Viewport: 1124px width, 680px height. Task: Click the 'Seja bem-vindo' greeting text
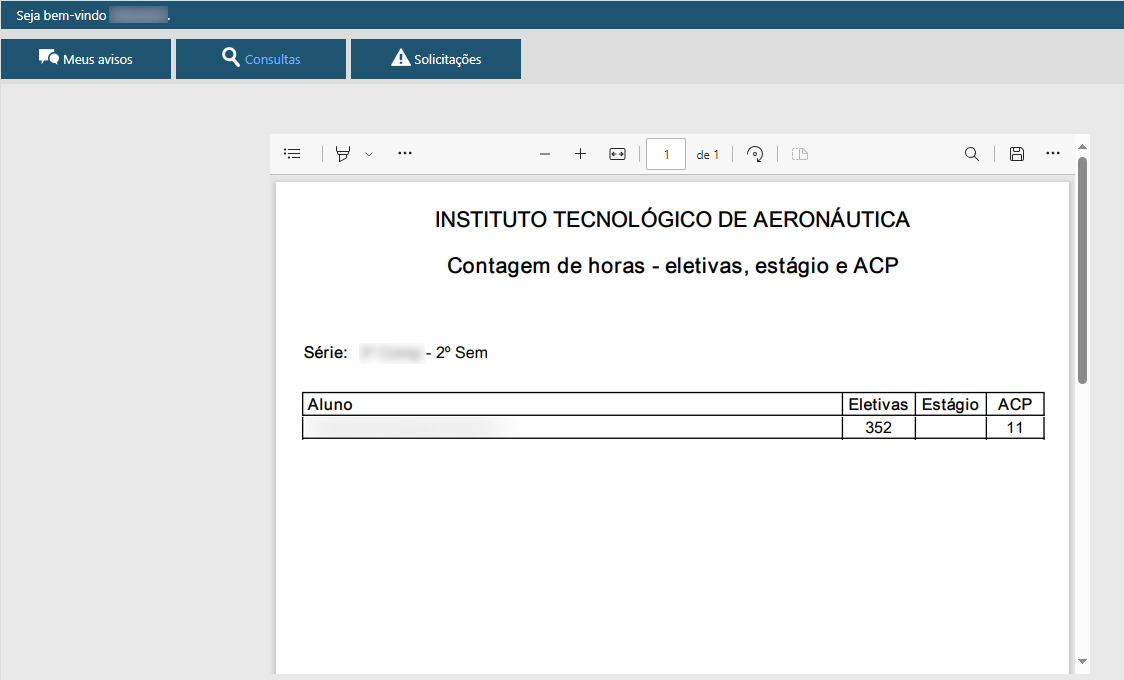(61, 15)
